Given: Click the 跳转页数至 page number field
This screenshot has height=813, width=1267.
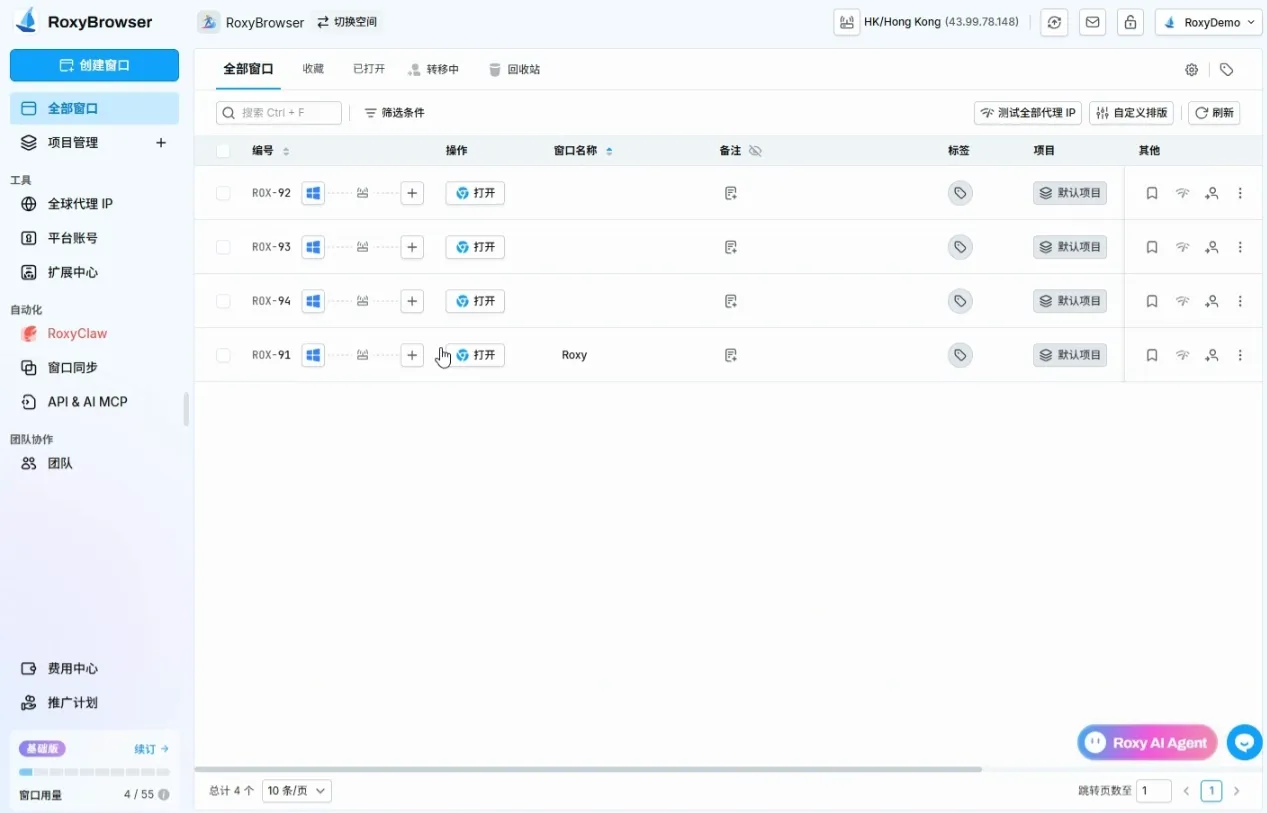Looking at the screenshot, I should 1154,791.
